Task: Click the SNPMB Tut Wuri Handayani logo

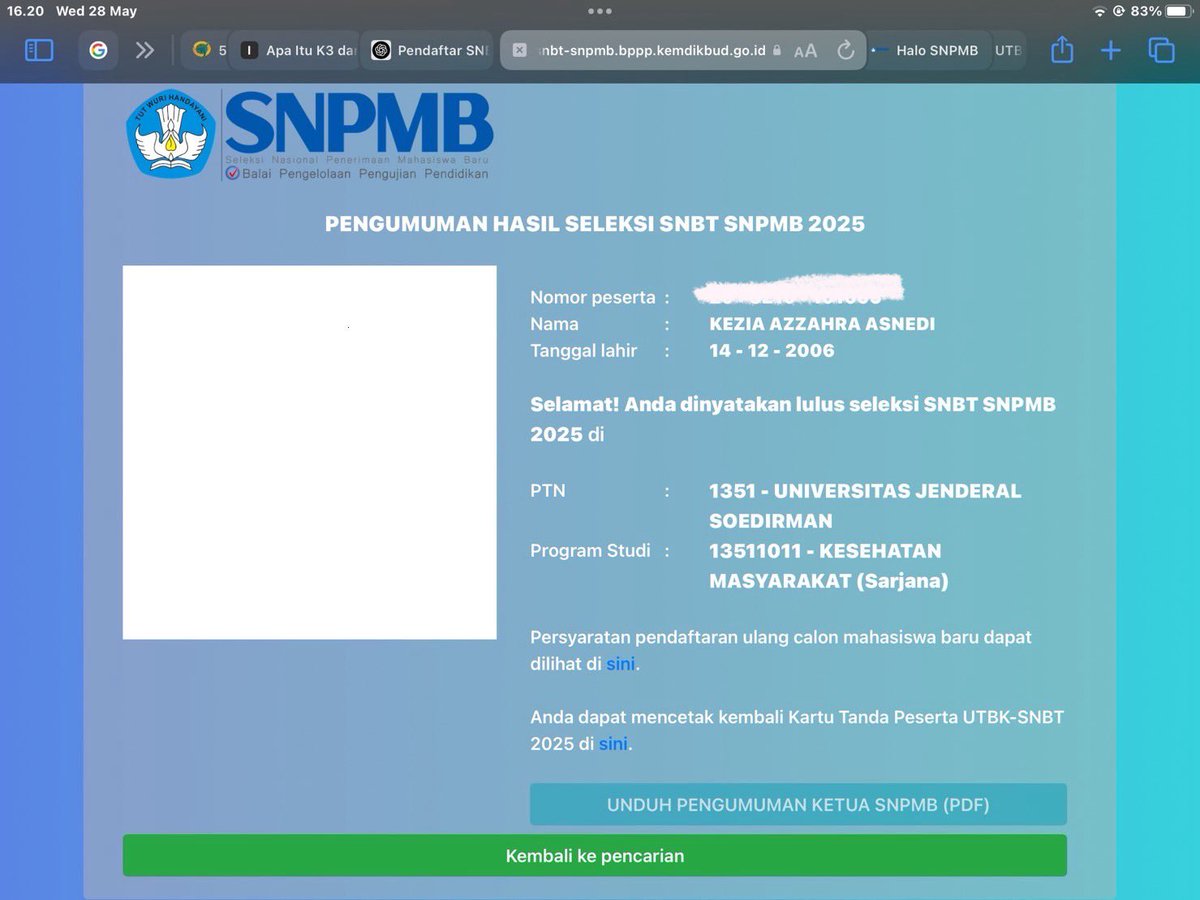Action: 169,133
